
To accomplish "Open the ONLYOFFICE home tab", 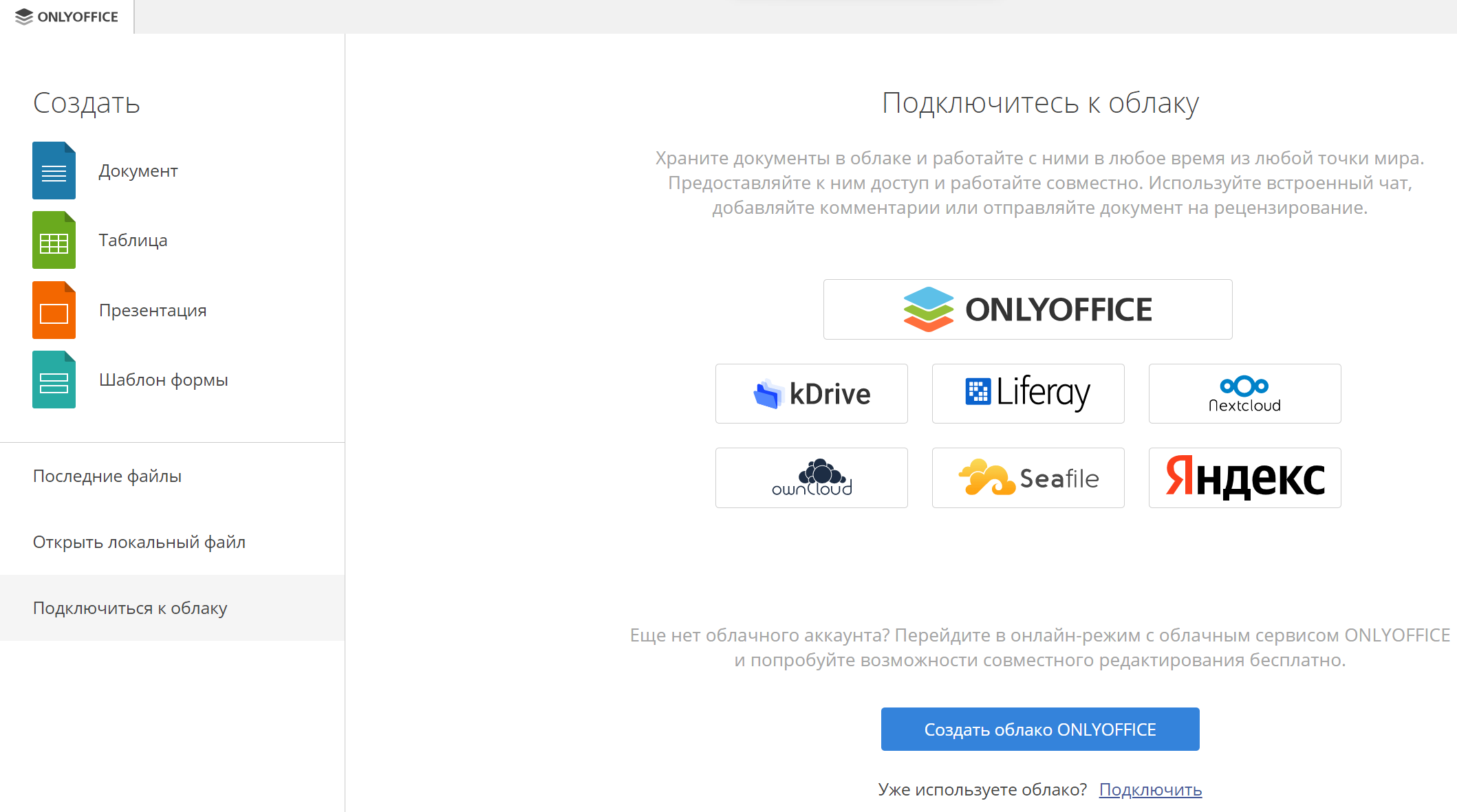I will (x=67, y=17).
